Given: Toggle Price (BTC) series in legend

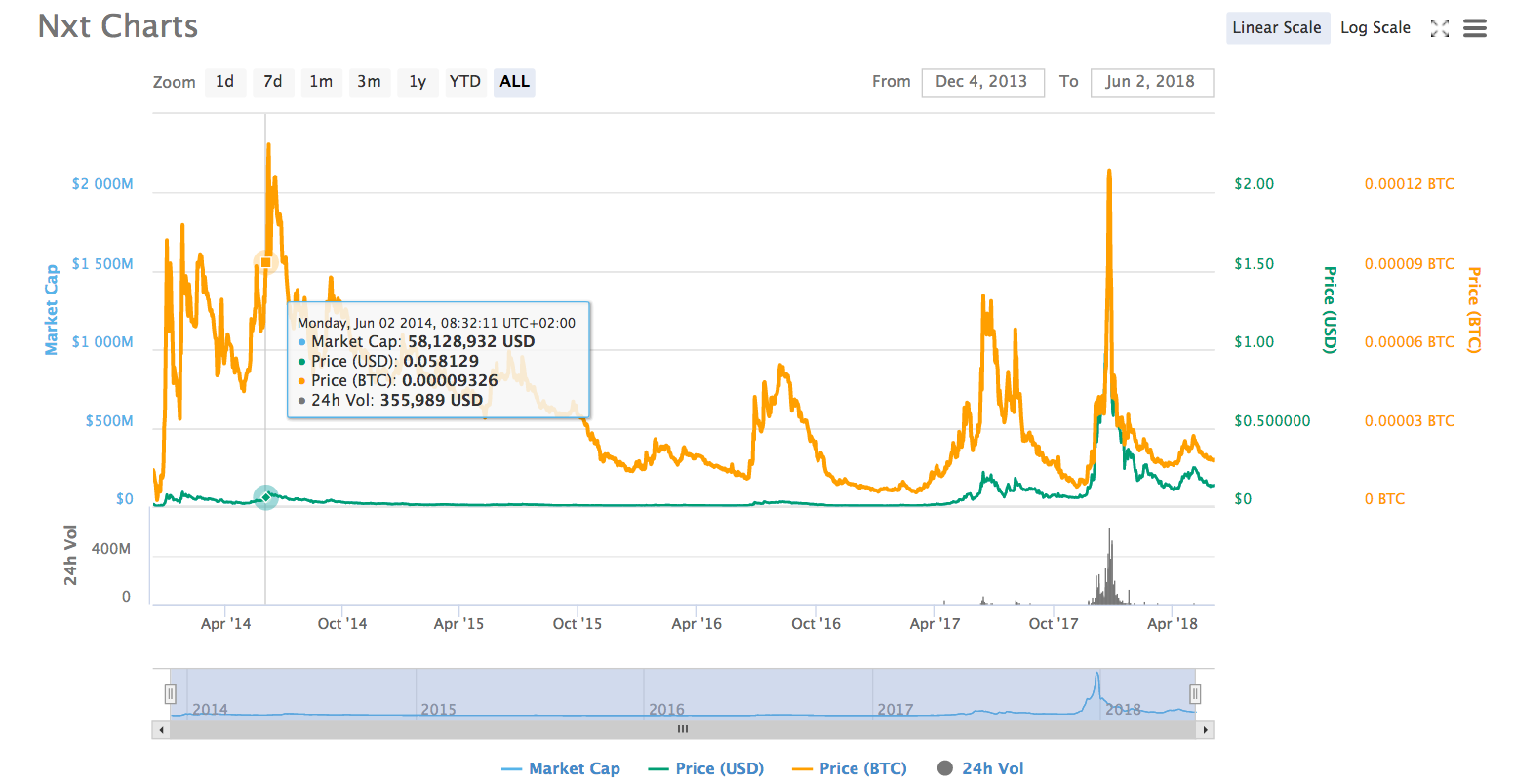Looking at the screenshot, I should tap(850, 768).
